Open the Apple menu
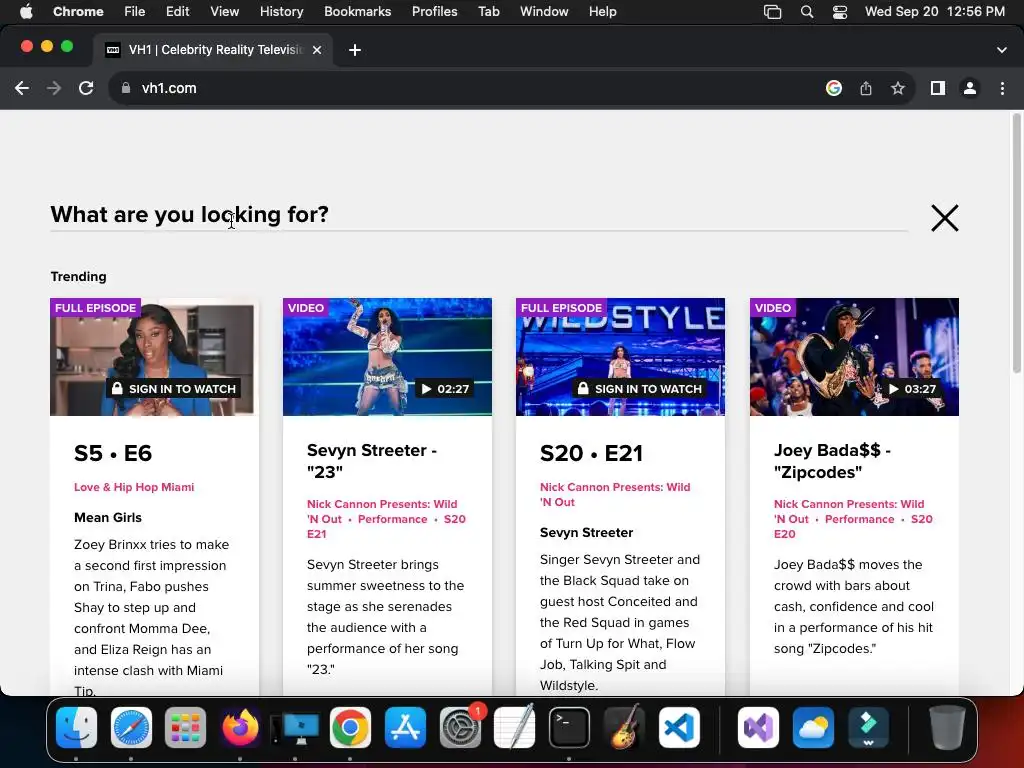The height and width of the screenshot is (768, 1024). pyautogui.click(x=26, y=11)
